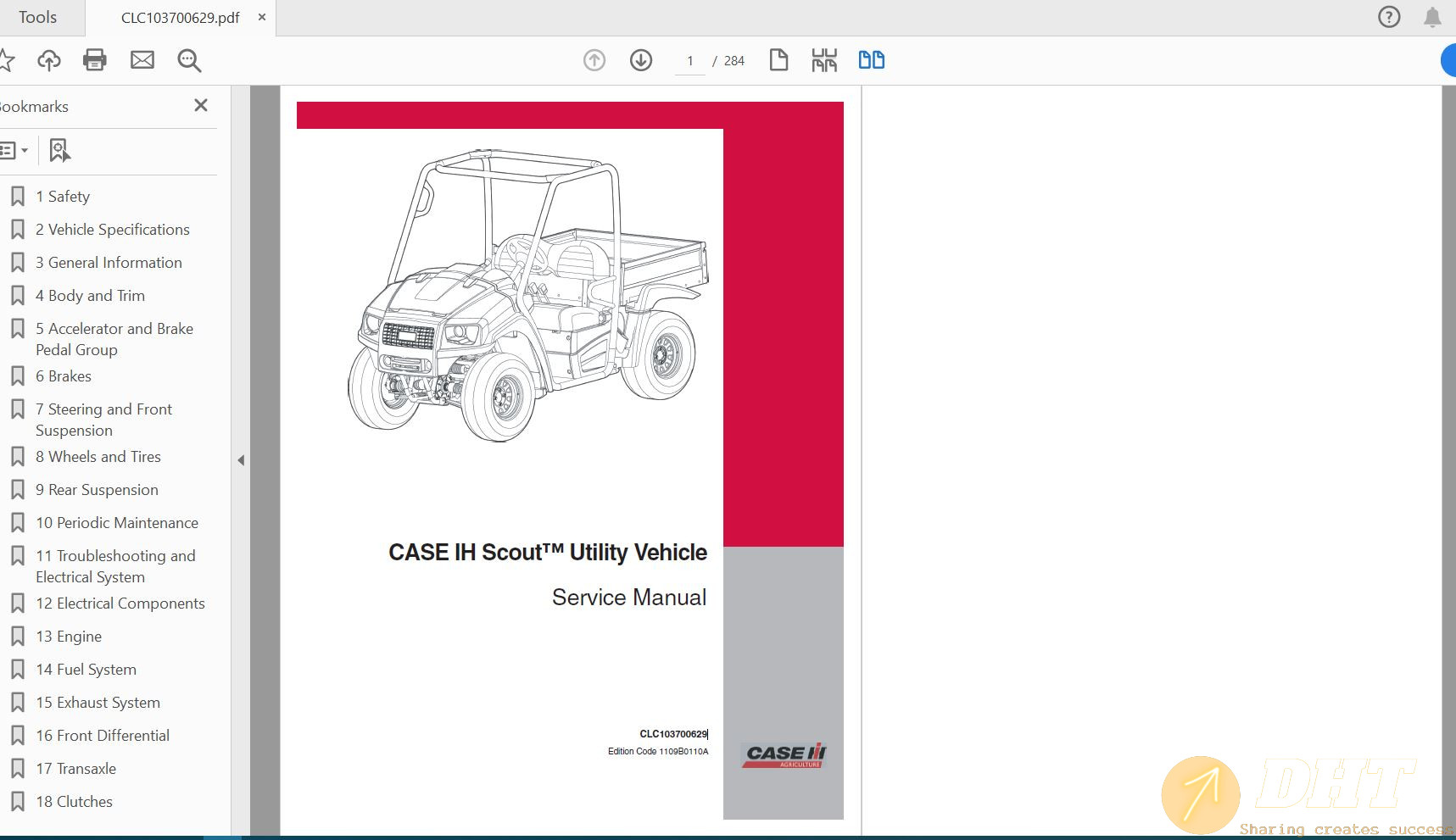
Task: Go to next page with down arrow
Action: 641,60
